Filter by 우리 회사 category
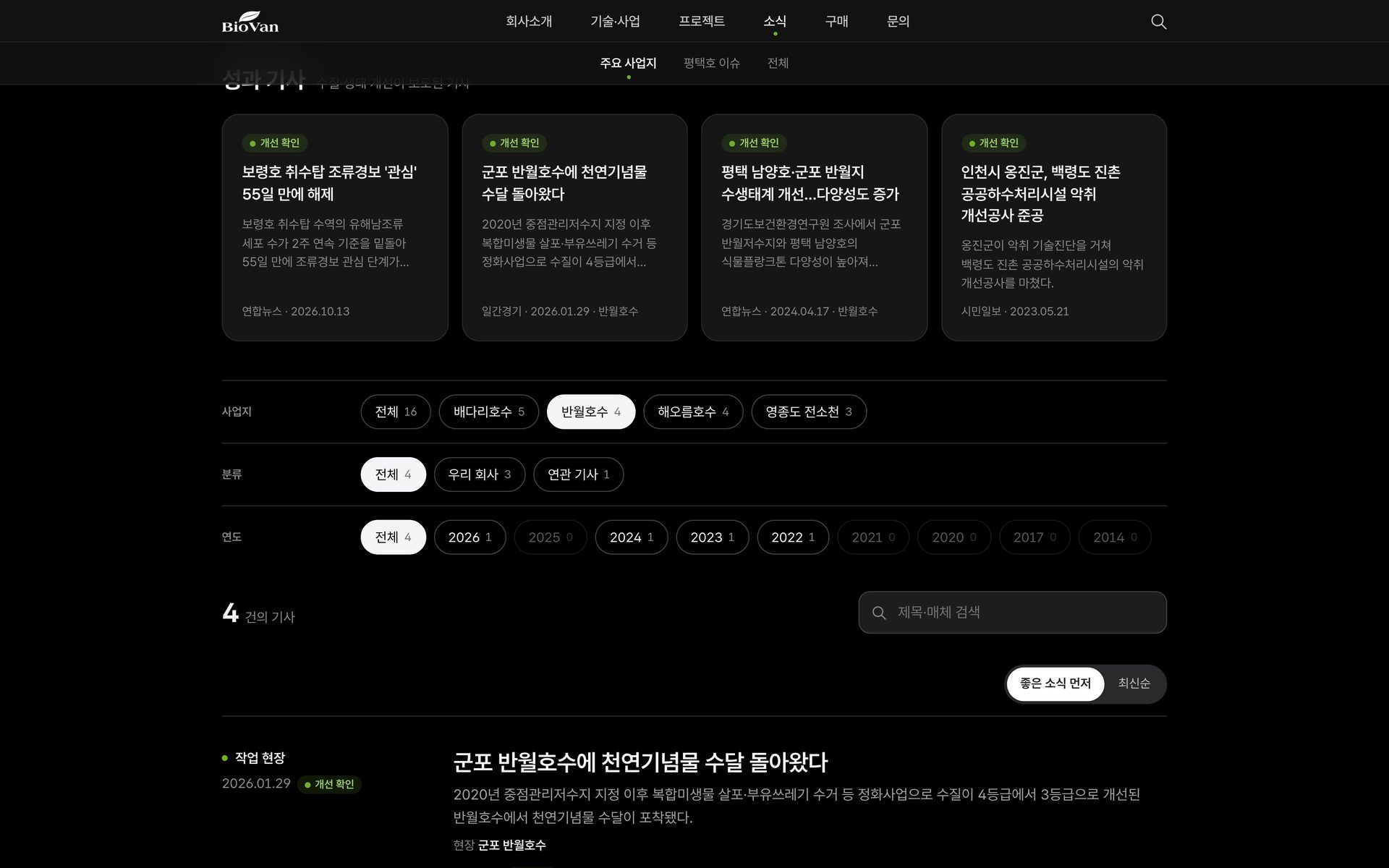This screenshot has width=1389, height=868. [480, 475]
